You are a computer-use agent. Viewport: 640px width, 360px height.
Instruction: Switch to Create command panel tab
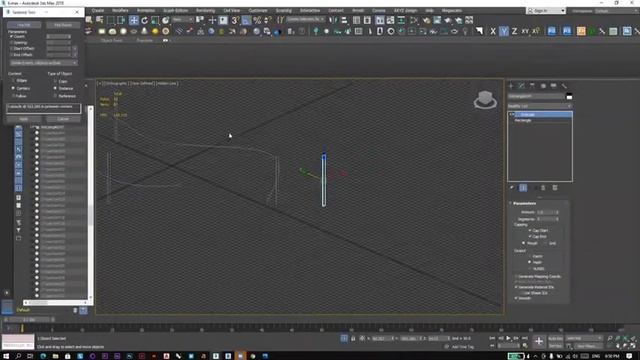click(x=511, y=86)
